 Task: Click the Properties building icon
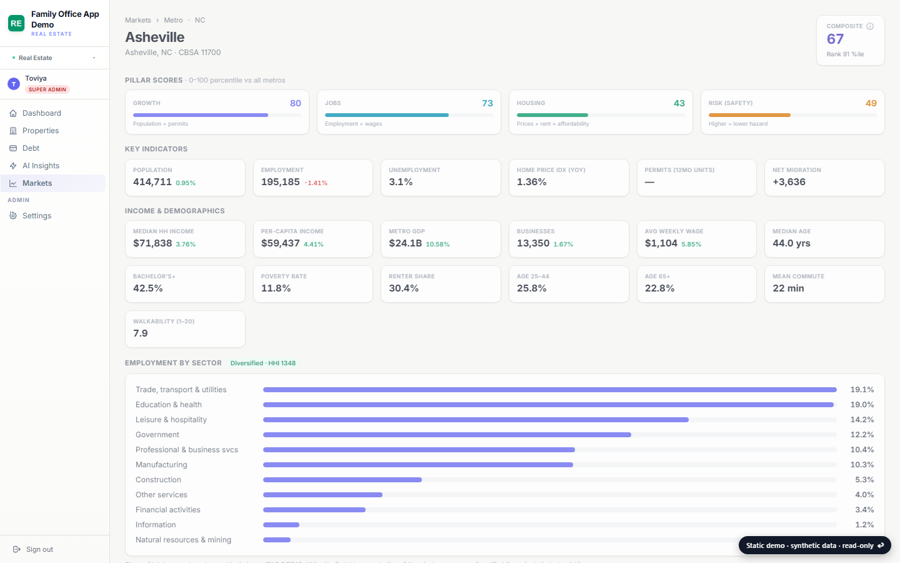[13, 131]
